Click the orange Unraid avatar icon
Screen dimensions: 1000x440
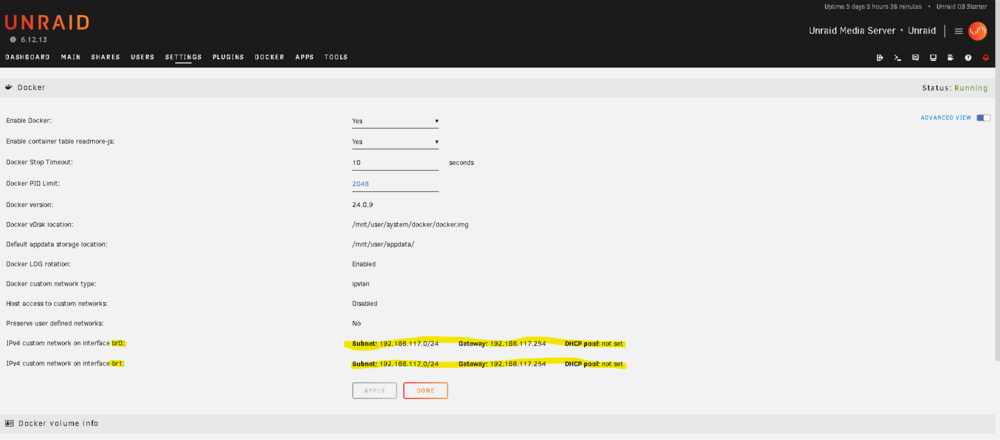point(978,31)
